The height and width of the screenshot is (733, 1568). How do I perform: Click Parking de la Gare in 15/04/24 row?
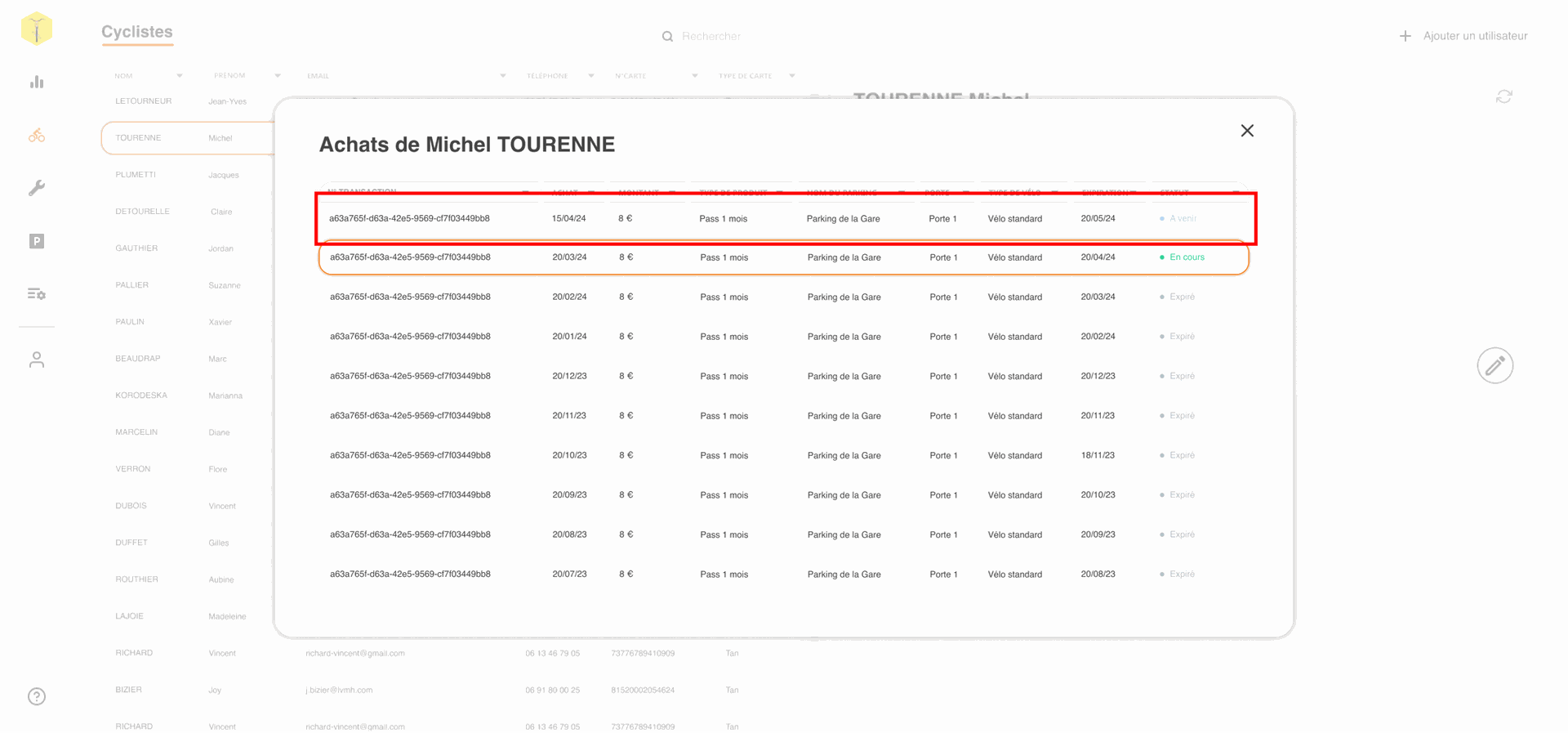[843, 218]
